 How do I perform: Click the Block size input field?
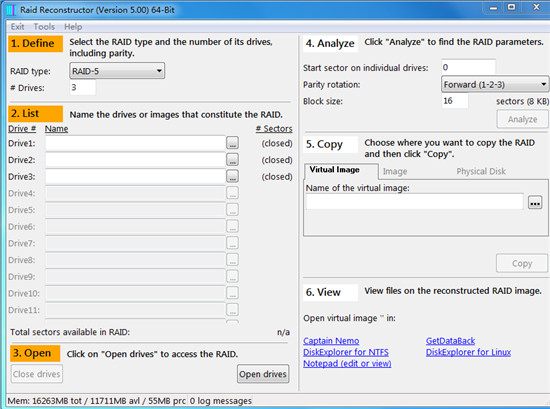[455, 101]
